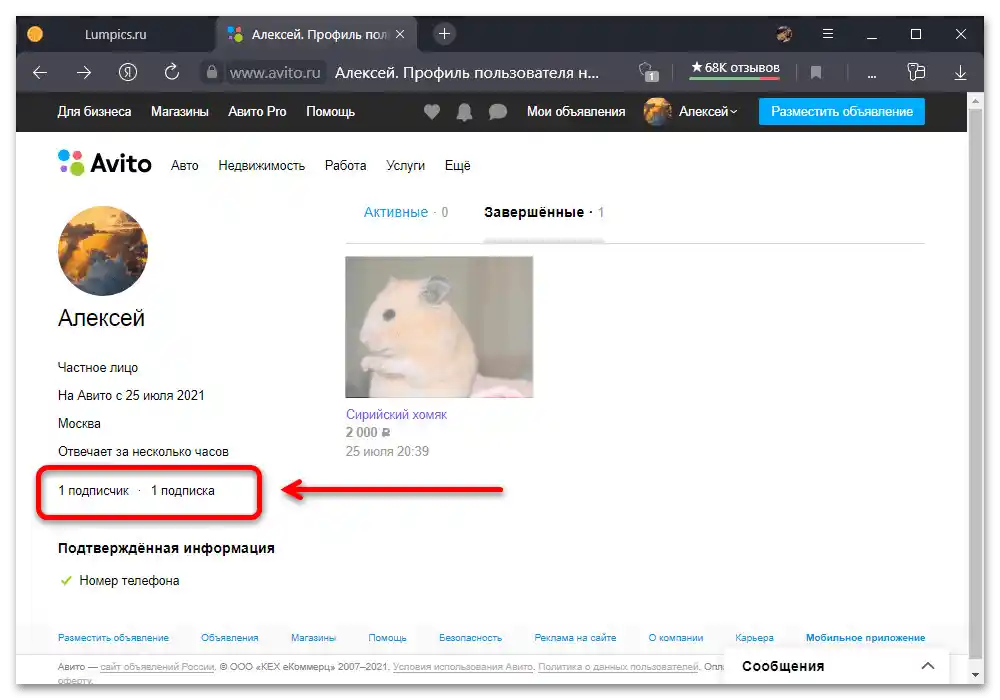Click the browser profile avatar in title bar
The width and height of the screenshot is (1000, 700).
tap(784, 34)
